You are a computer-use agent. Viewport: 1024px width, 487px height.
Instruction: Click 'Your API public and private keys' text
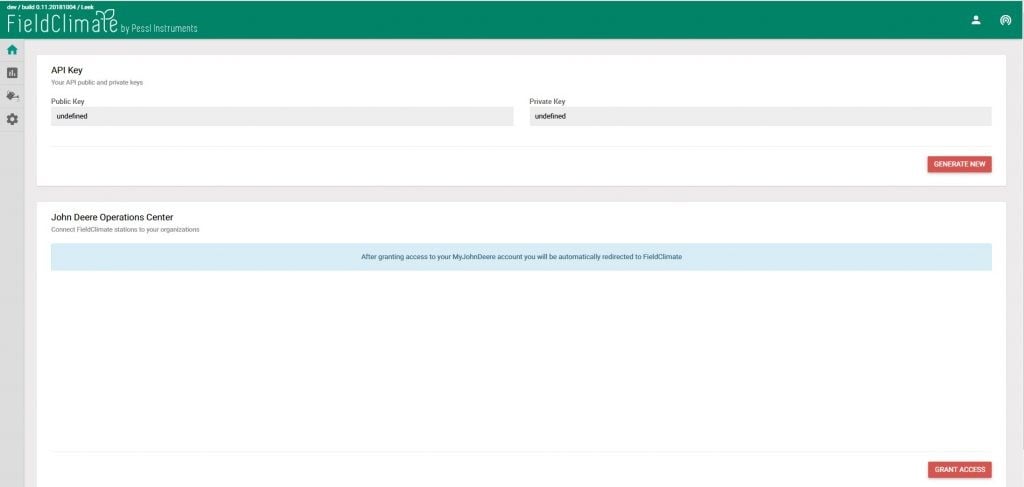(97, 83)
